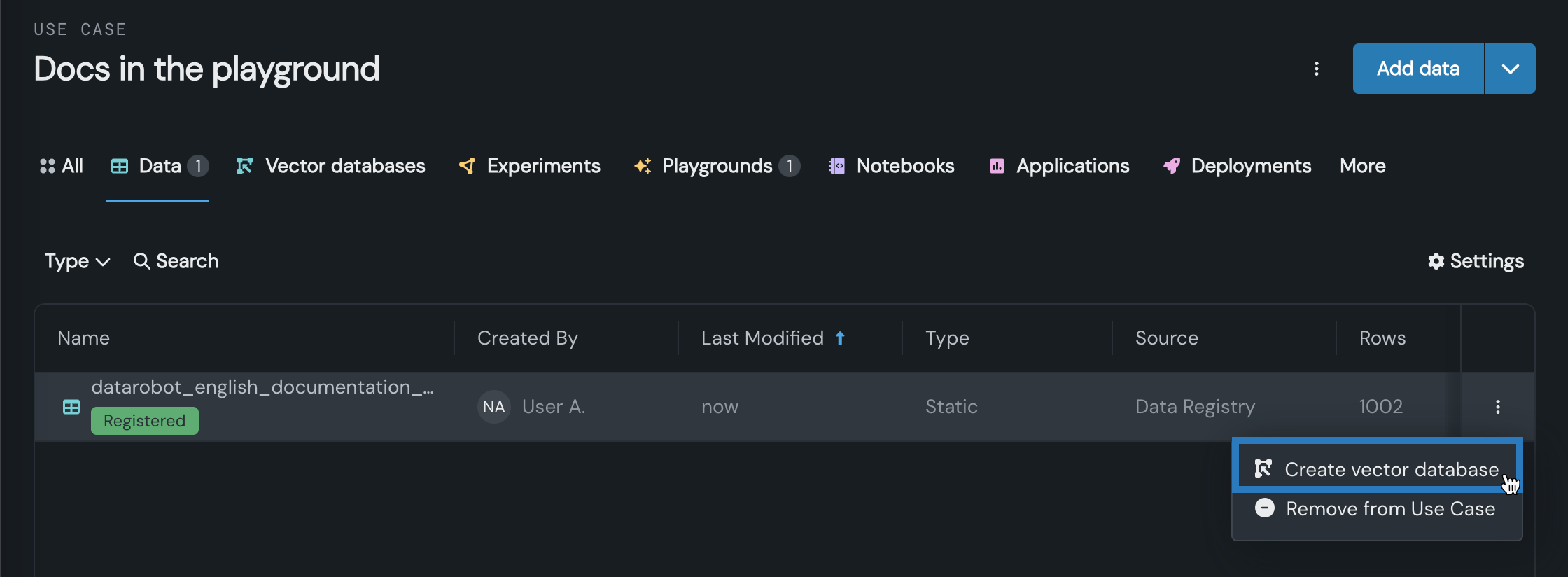Viewport: 1568px width, 577px height.
Task: Click the Last Modified sort arrow
Action: point(840,338)
